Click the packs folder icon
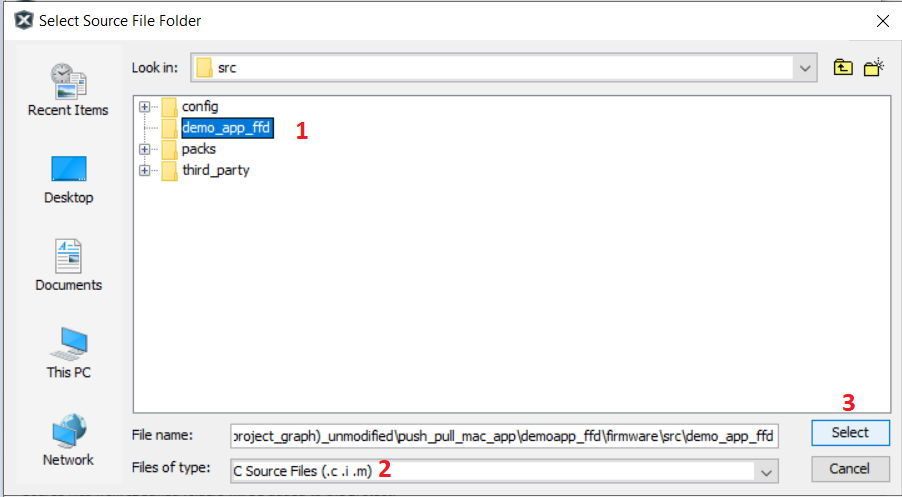This screenshot has width=902, height=497. pos(169,150)
